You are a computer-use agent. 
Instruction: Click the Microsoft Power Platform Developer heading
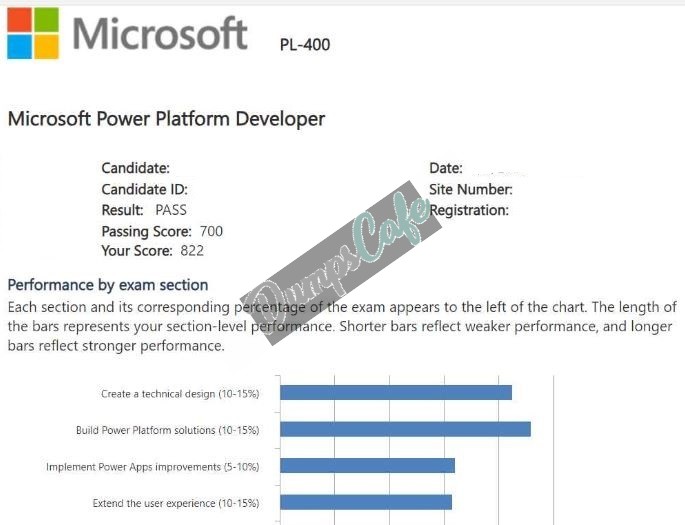pos(166,119)
